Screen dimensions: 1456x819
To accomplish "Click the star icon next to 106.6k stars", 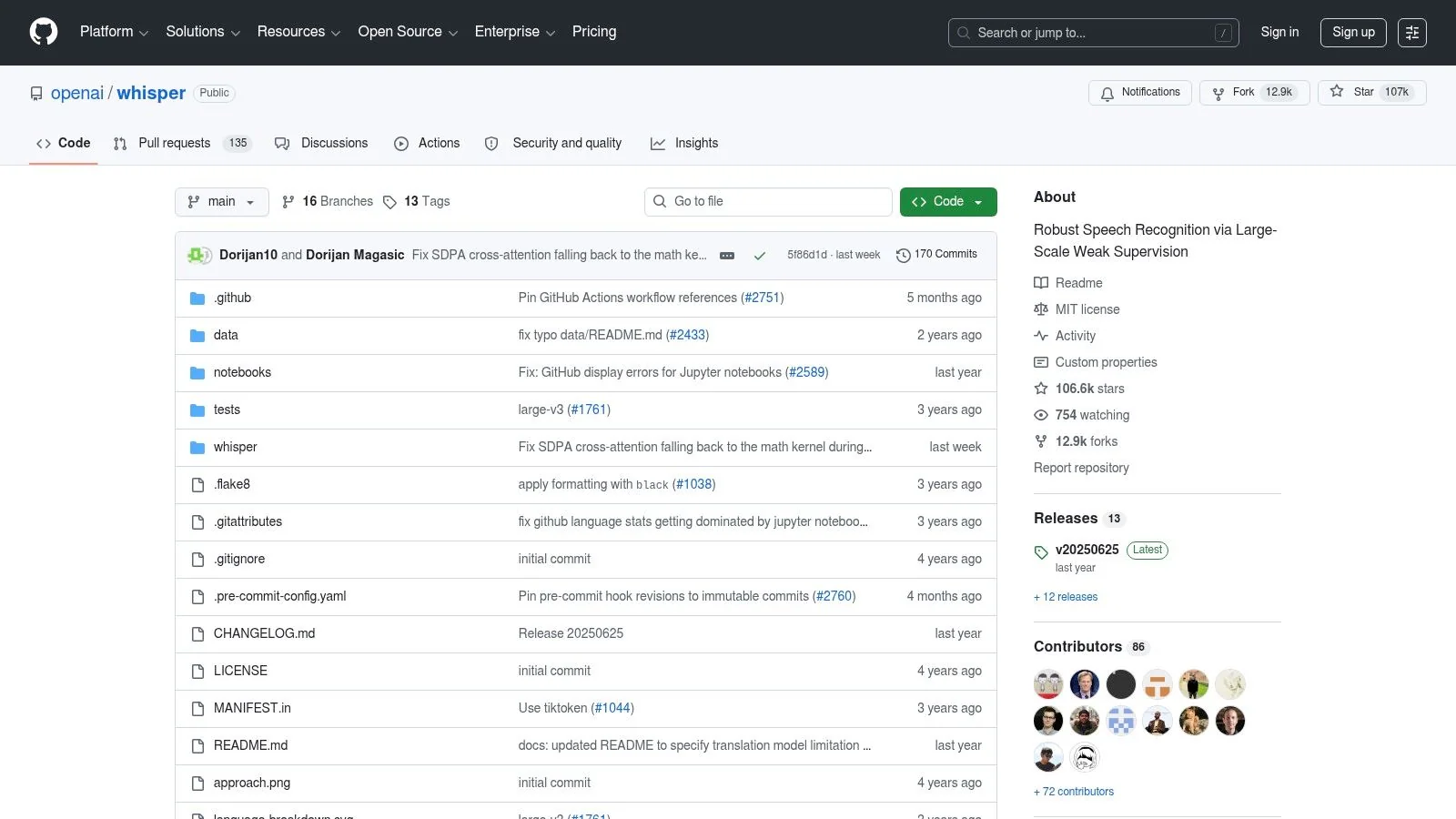I will 1041,389.
